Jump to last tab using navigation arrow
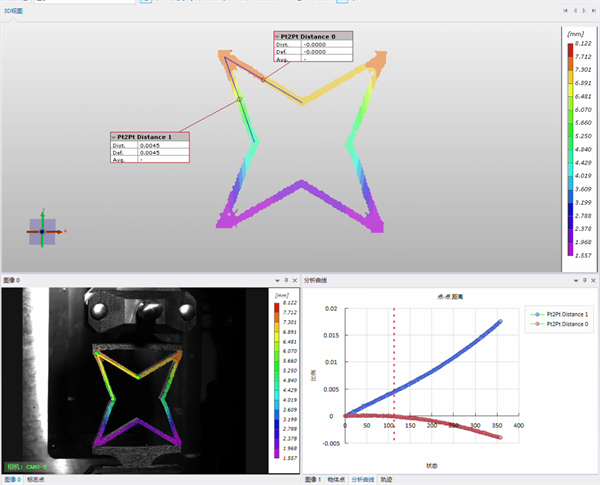 point(593,11)
